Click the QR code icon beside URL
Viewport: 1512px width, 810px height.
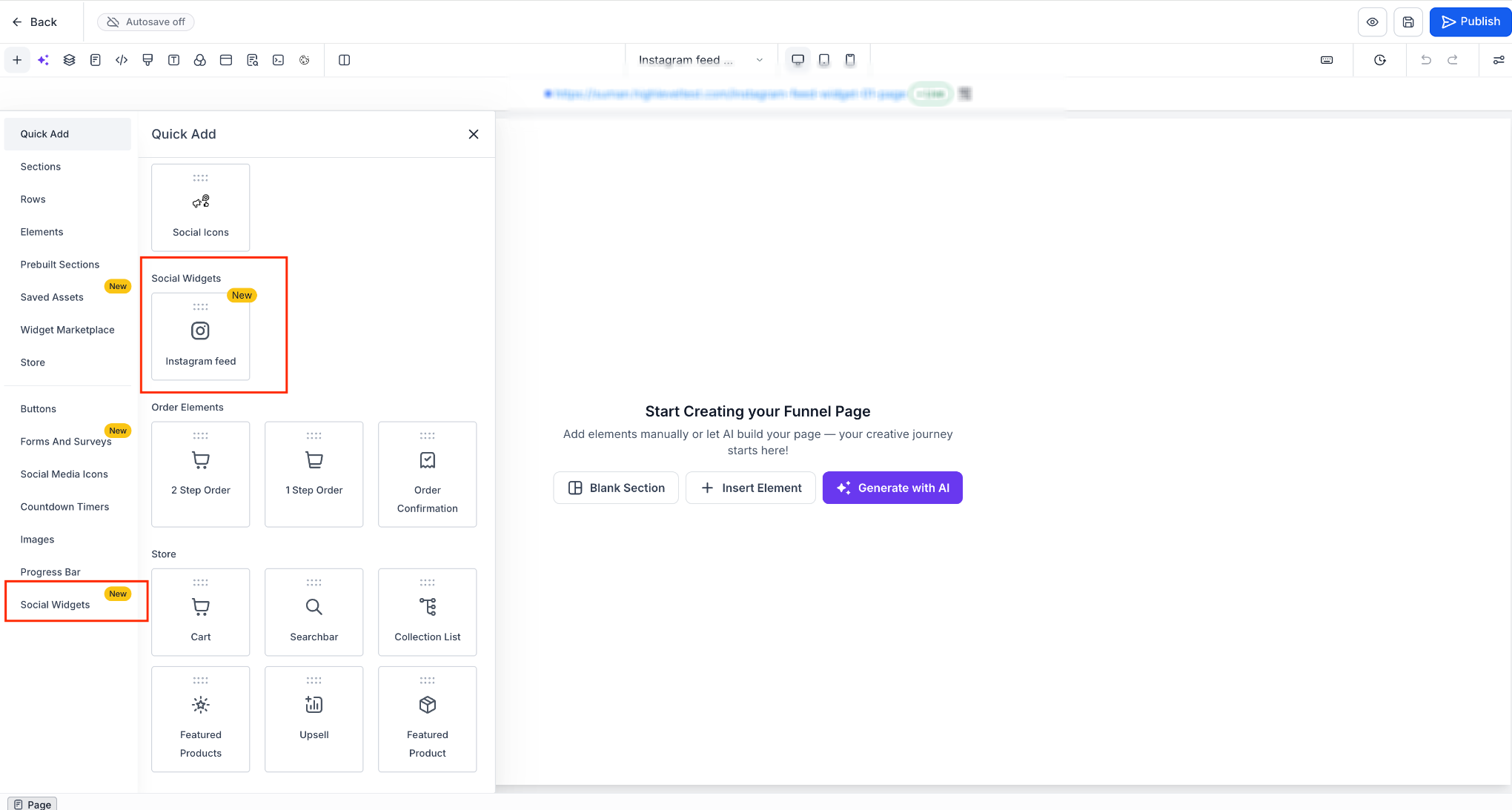tap(965, 94)
